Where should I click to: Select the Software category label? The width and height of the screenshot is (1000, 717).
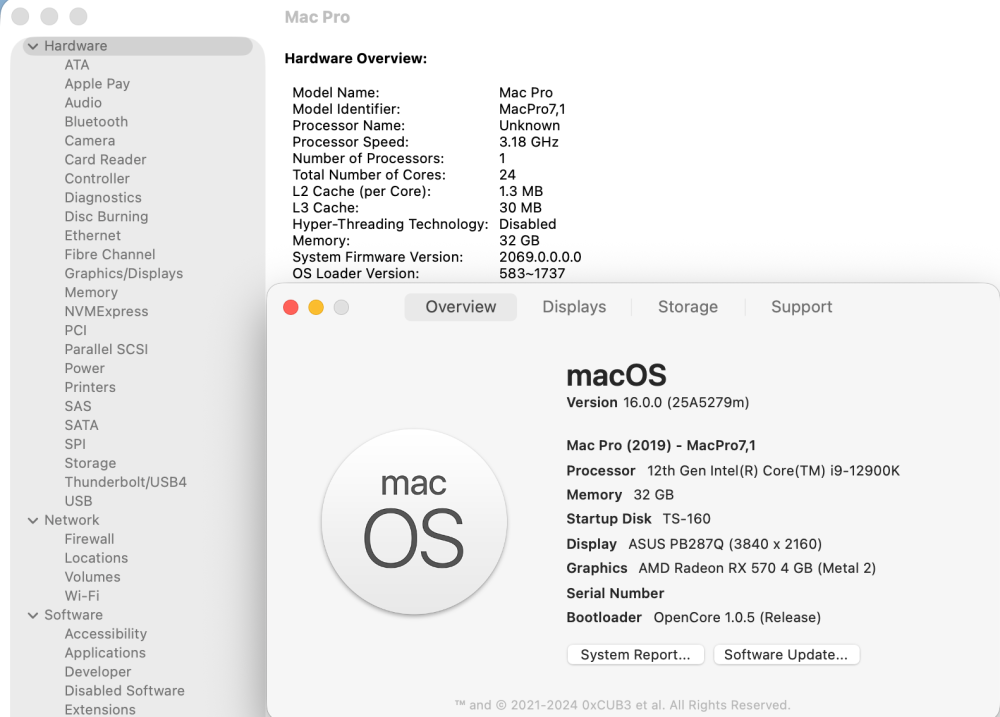click(73, 615)
